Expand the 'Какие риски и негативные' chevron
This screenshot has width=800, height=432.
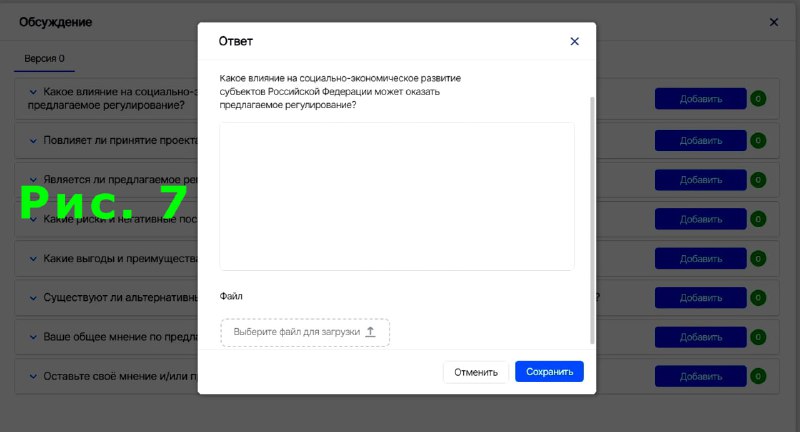pos(33,219)
